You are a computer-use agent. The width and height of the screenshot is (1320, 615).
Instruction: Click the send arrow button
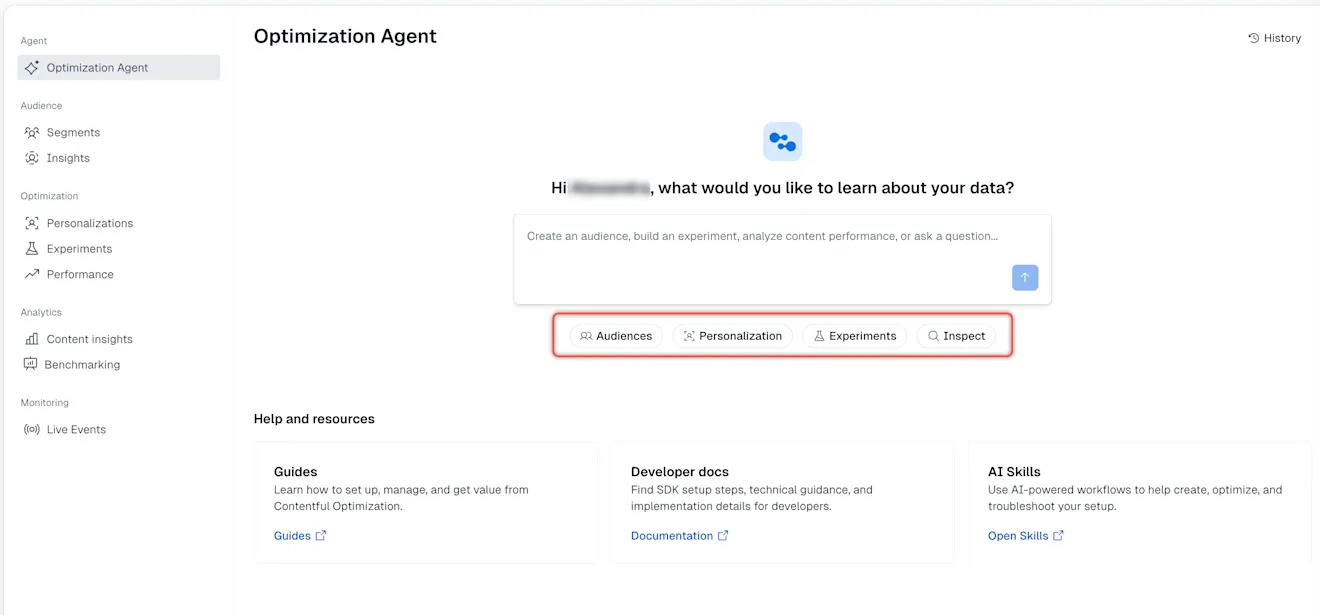(1025, 277)
